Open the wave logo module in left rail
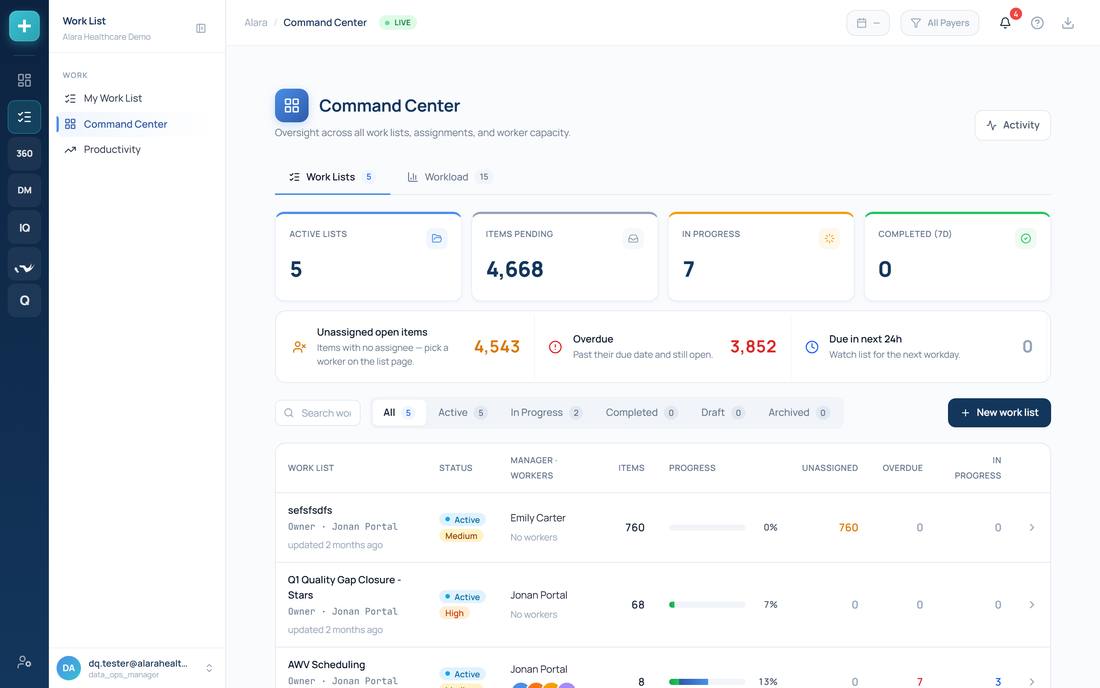This screenshot has width=1100, height=688. pyautogui.click(x=24, y=264)
